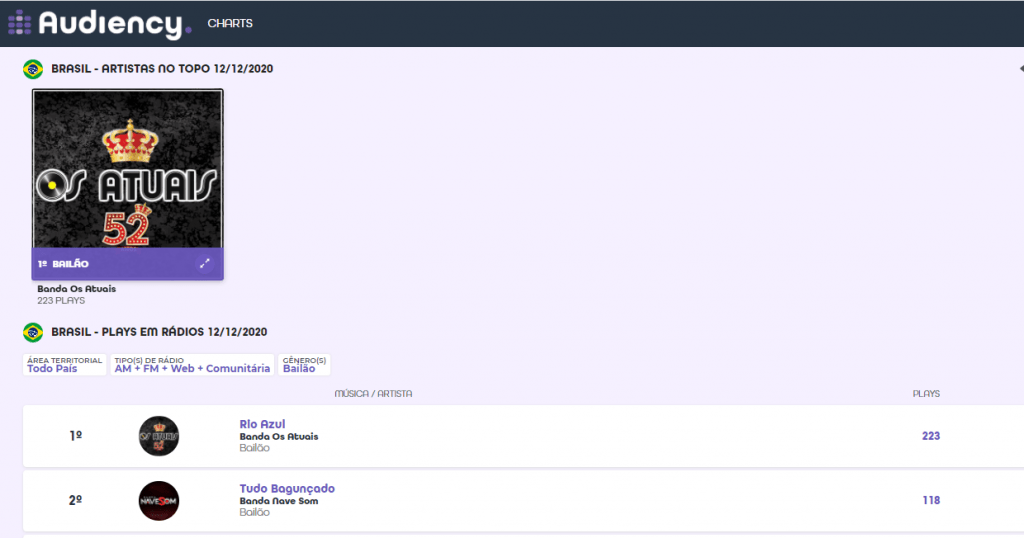Click the 1º Bailão purple banner
Screen dimensions: 1024x538
pos(127,264)
